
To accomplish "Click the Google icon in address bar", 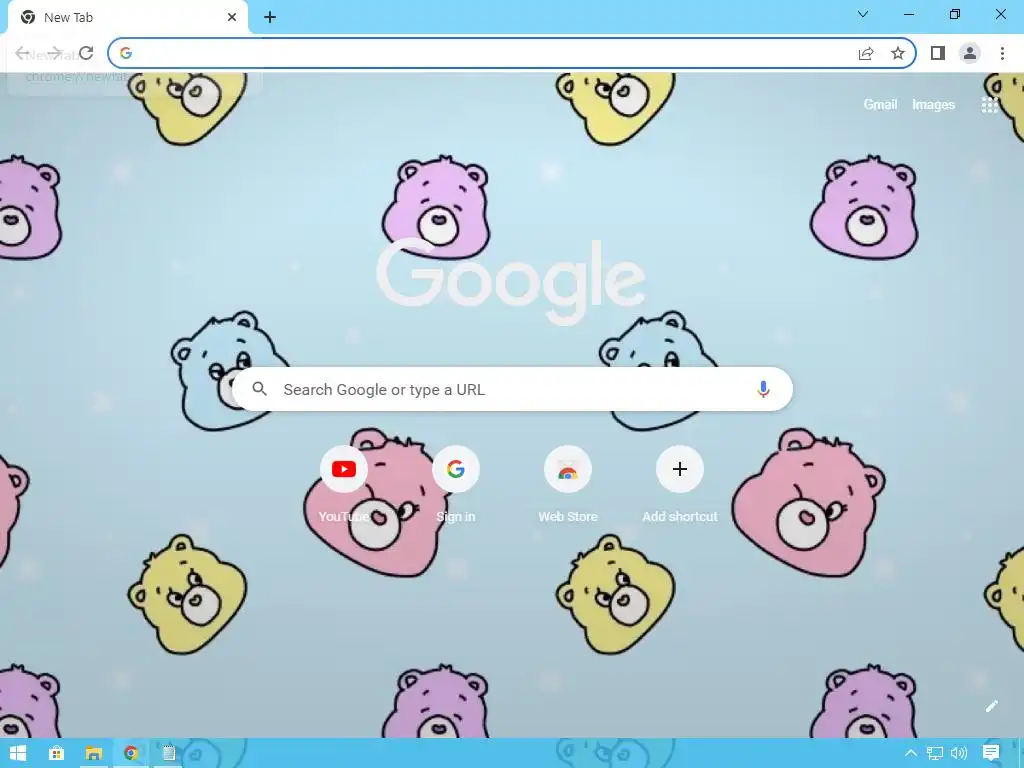I will click(x=126, y=53).
